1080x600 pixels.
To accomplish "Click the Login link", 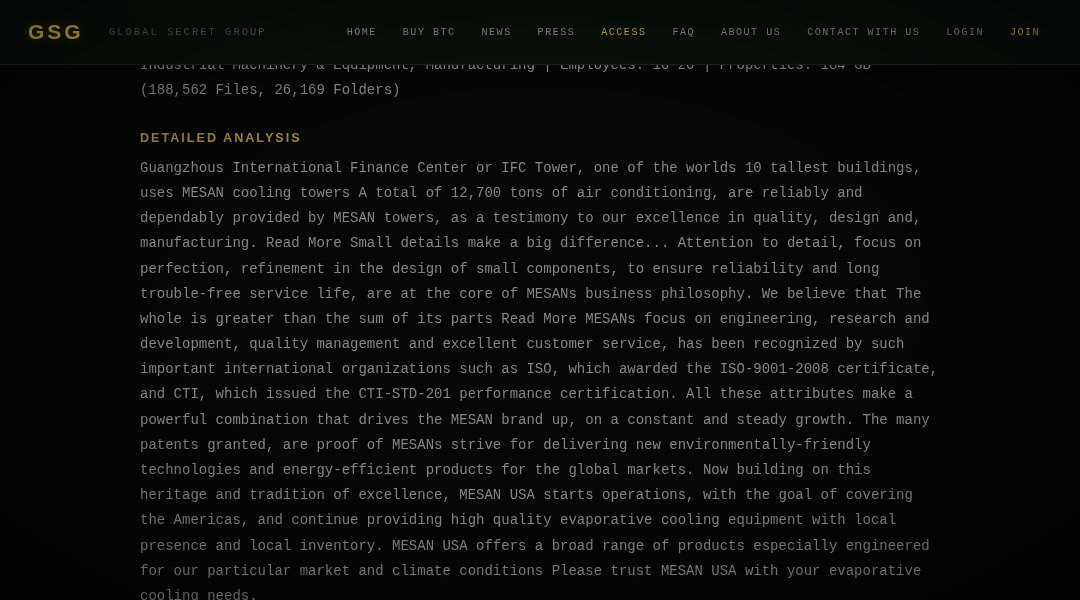I will tap(965, 32).
